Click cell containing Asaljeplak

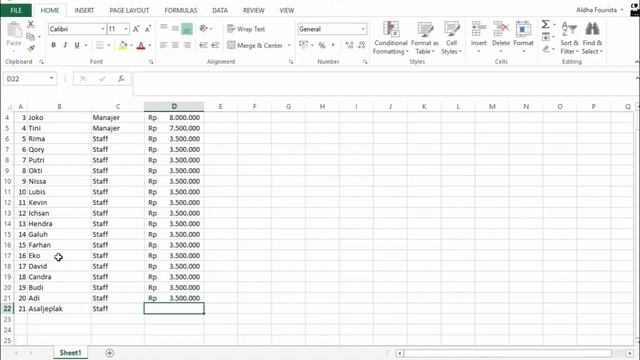tap(59, 309)
